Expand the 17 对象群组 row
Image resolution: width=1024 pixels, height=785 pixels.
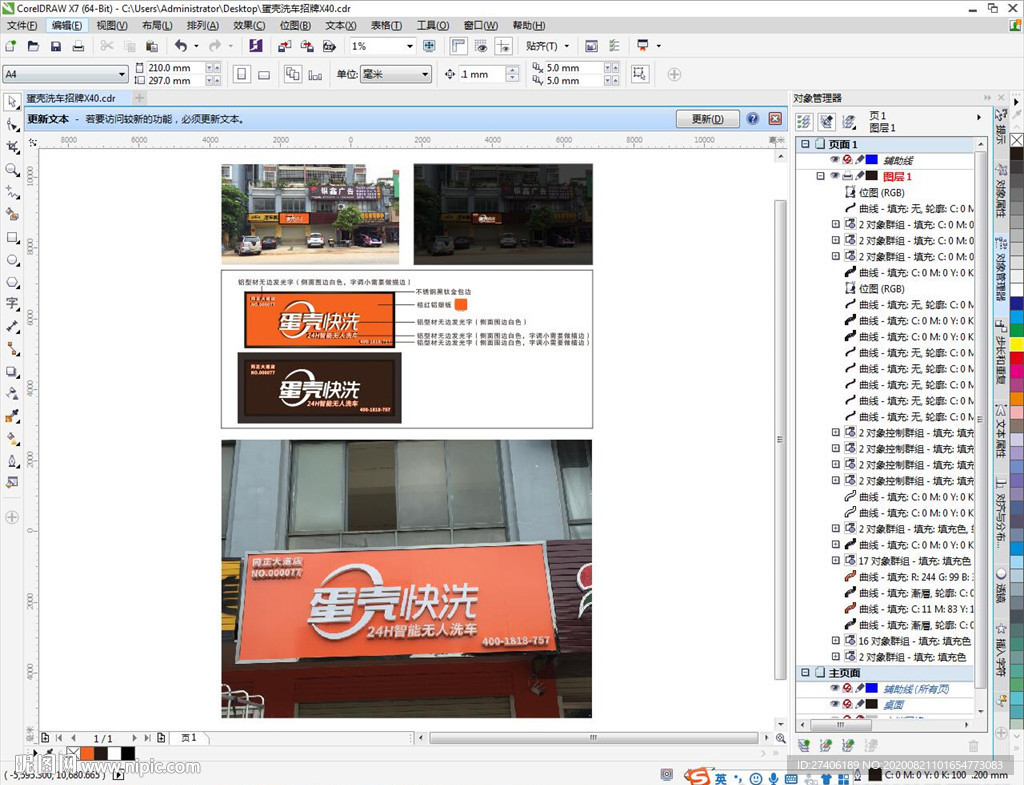click(835, 560)
